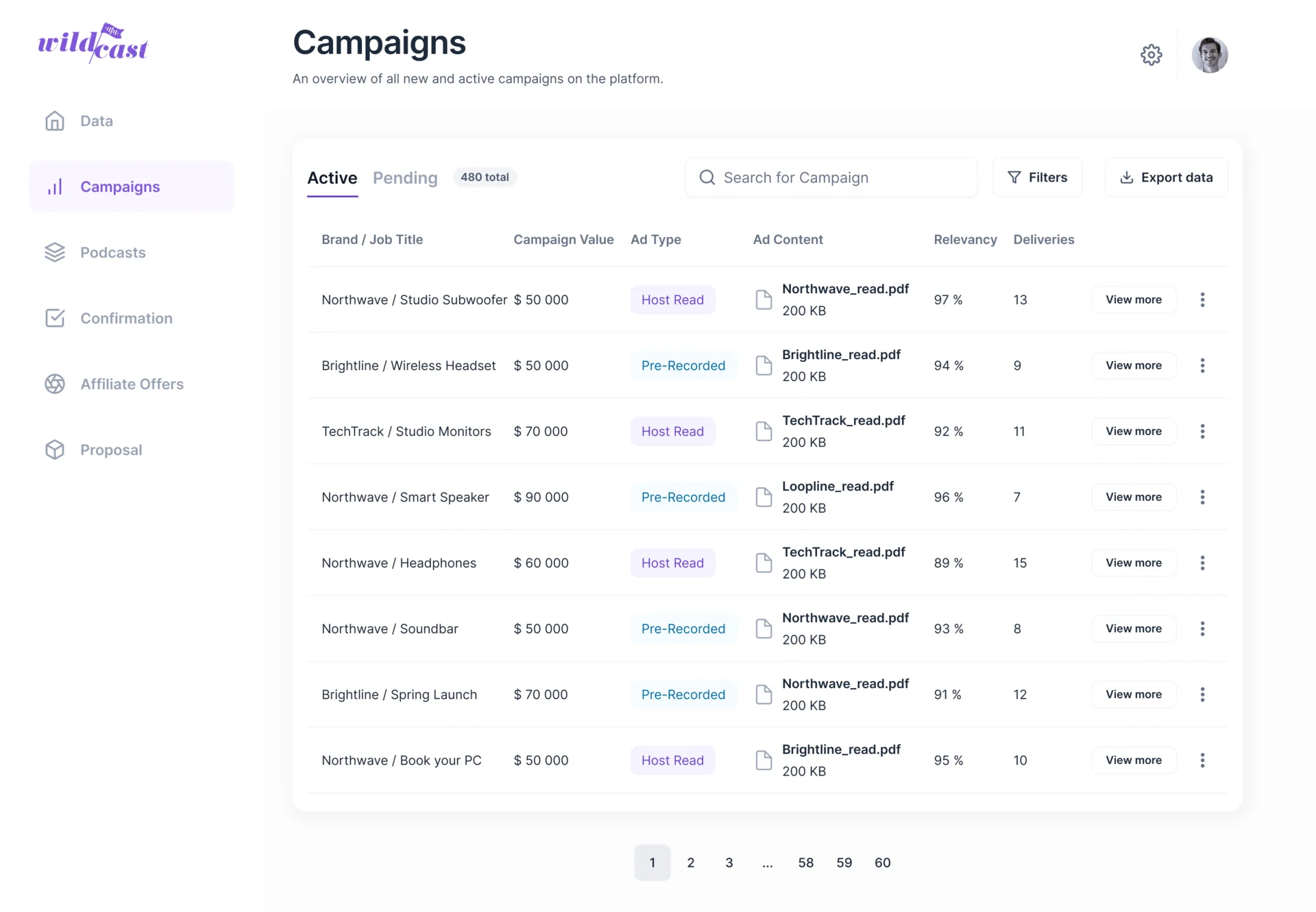Switch to the Pending tab
This screenshot has height=912, width=1316.
pyautogui.click(x=405, y=178)
